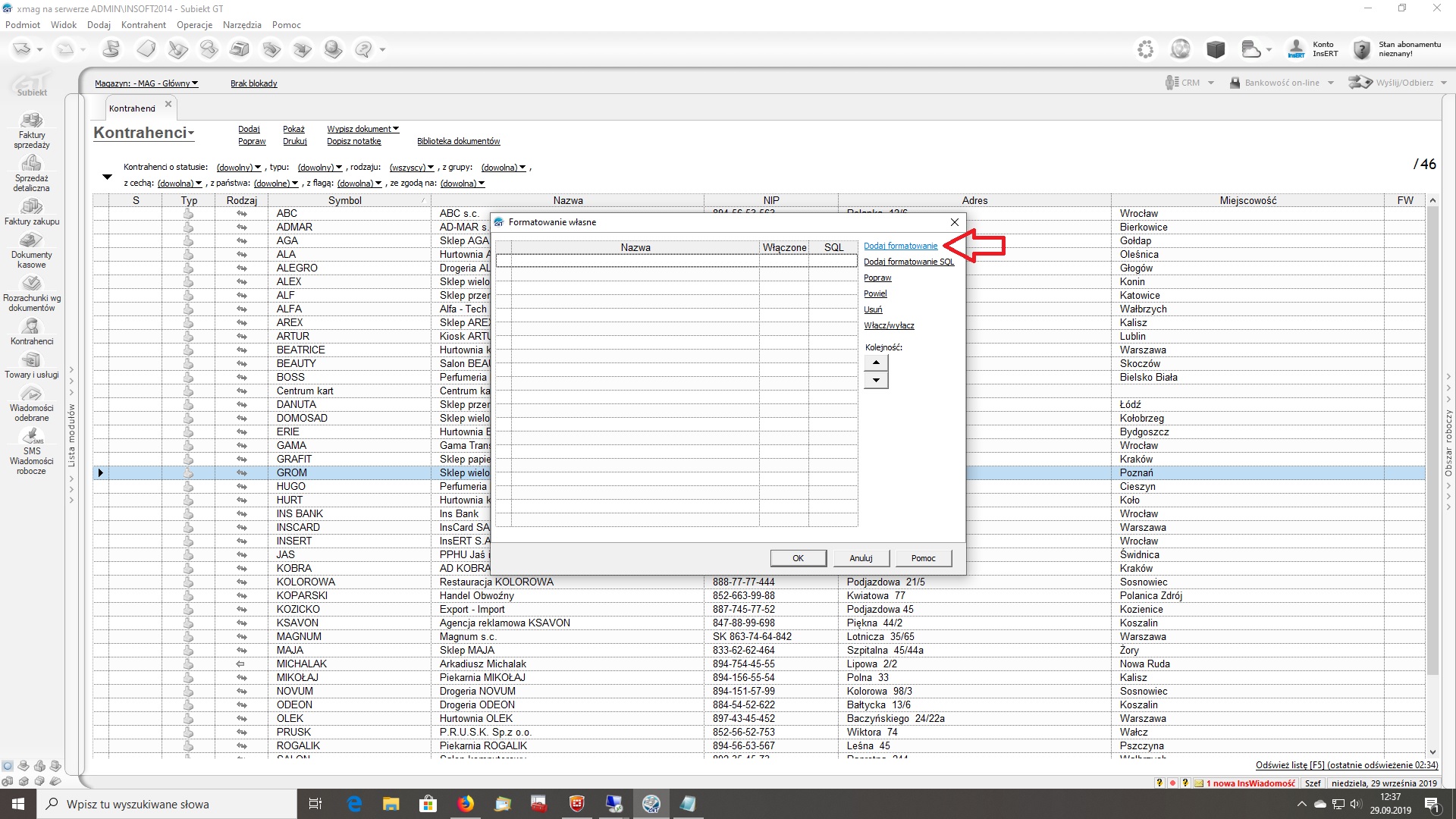The height and width of the screenshot is (819, 1456).
Task: Open Konto InsERT account icon
Action: tap(1296, 49)
